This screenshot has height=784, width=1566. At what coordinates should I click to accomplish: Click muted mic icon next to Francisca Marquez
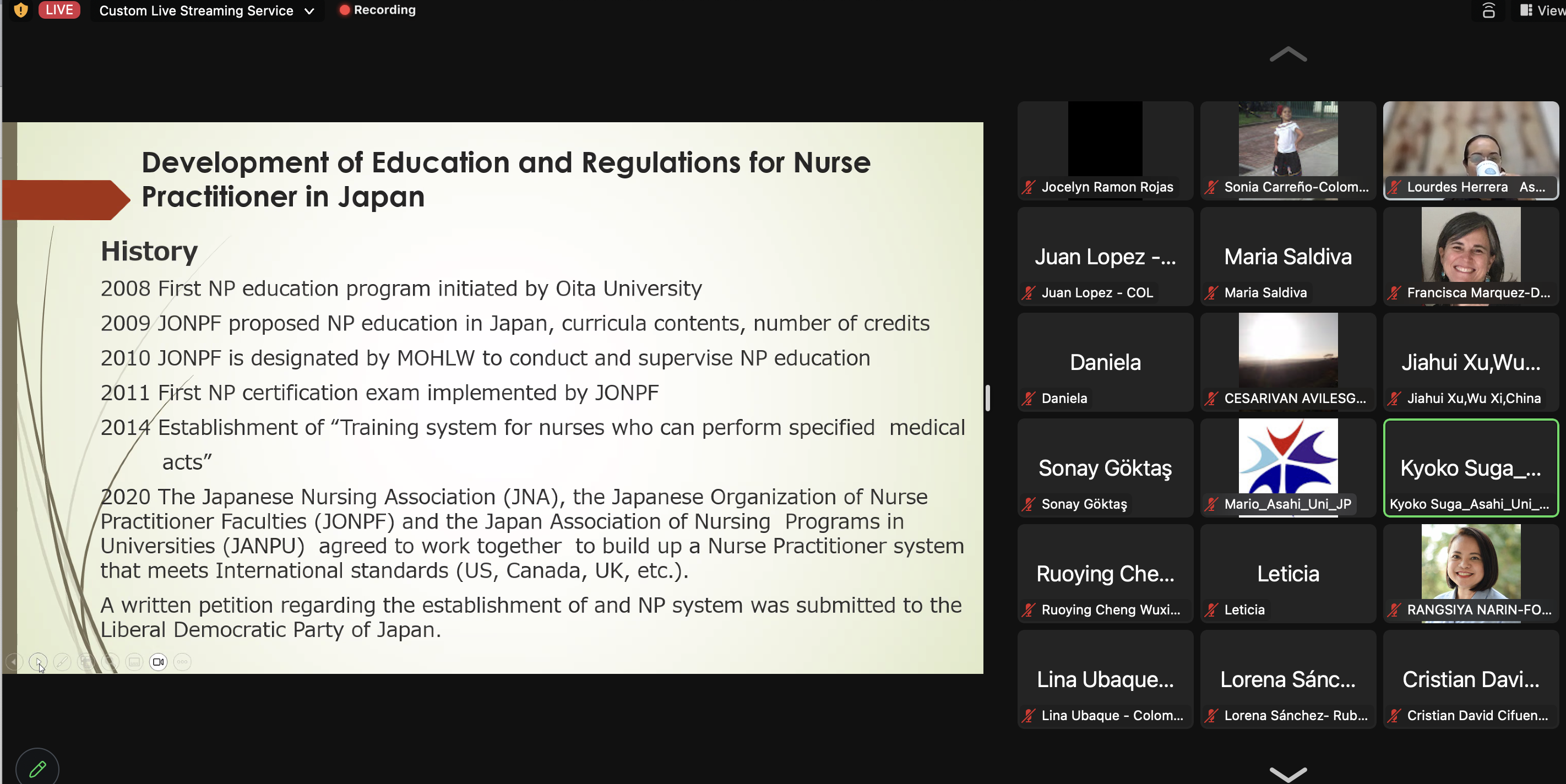click(1395, 293)
